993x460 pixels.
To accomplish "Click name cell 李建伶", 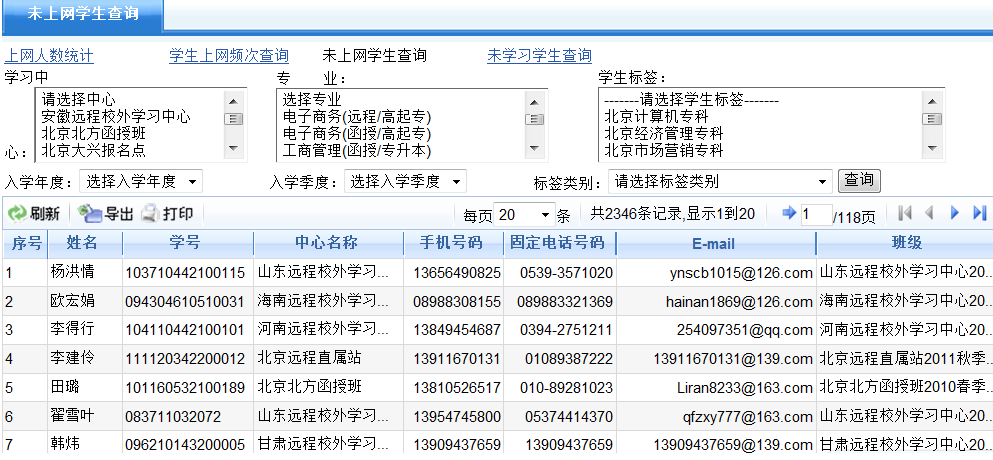I will pos(72,358).
